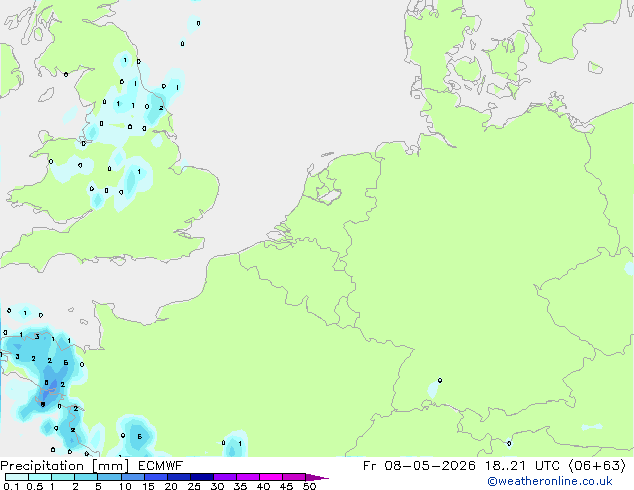Click the '(06+63)' forecast run text

tap(597, 466)
